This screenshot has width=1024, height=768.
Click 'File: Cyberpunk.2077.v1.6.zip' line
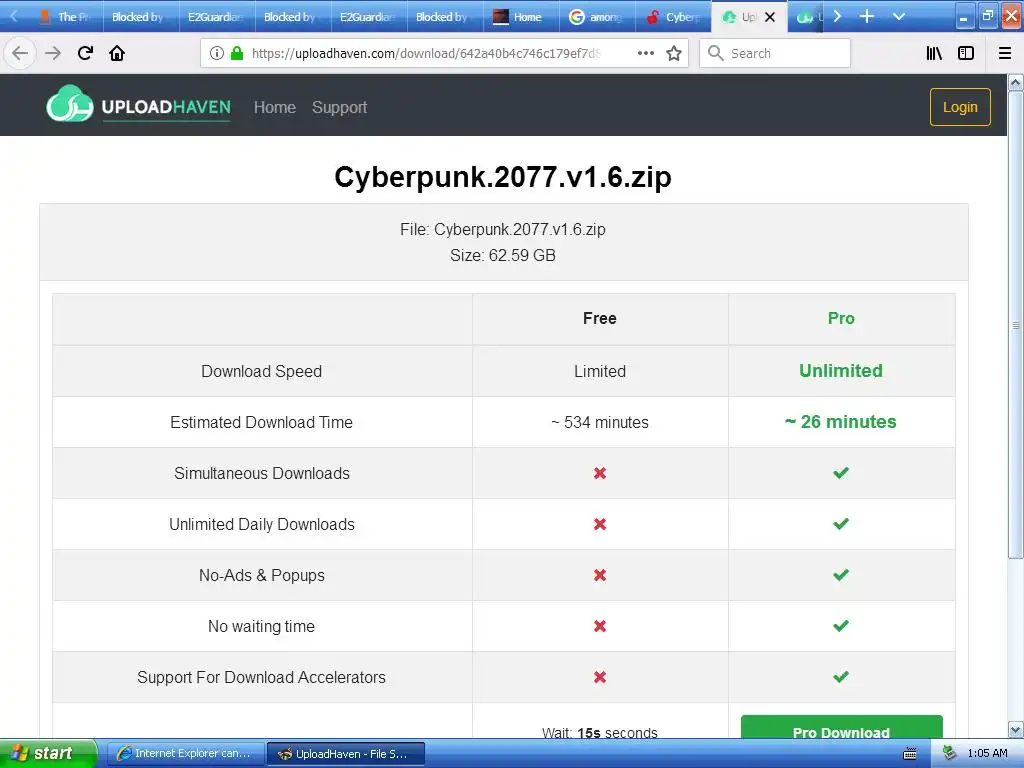[503, 229]
